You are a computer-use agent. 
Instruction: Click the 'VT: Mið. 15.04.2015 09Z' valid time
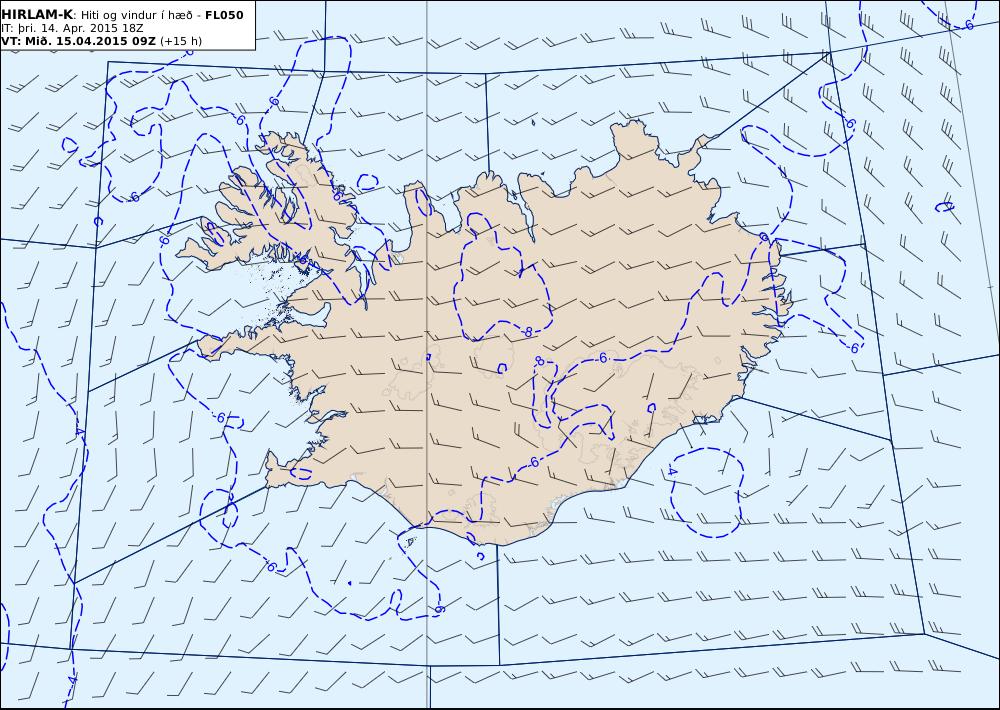point(78,41)
